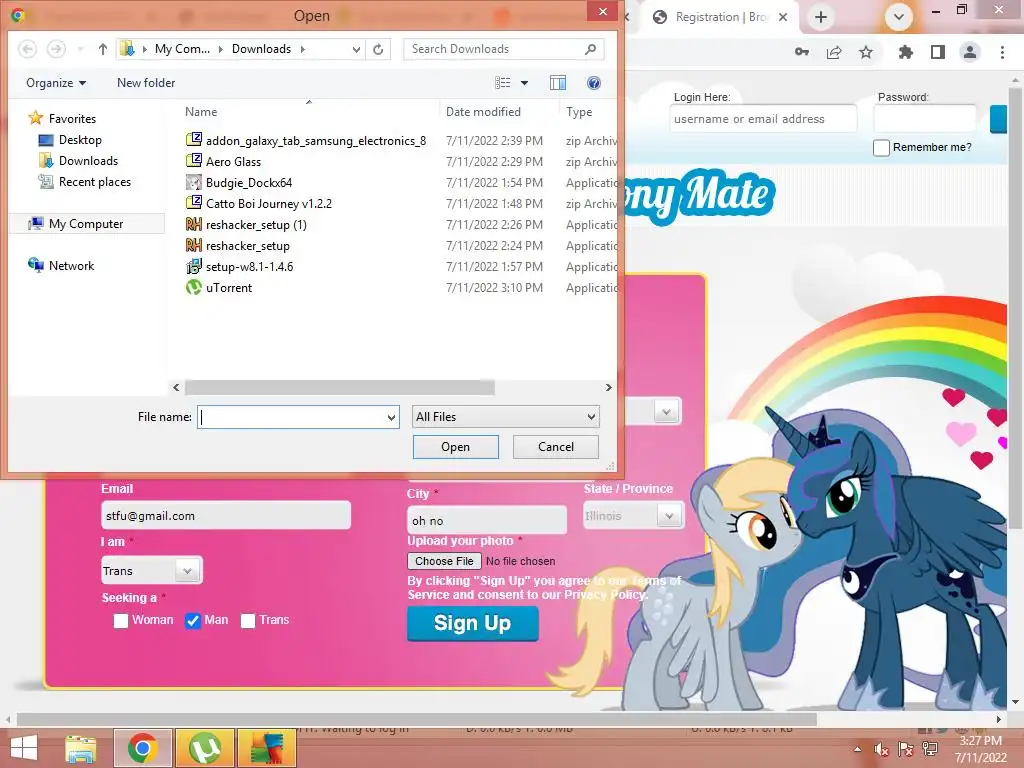Expand the view options dropdown arrow
Image resolution: width=1024 pixels, height=768 pixels.
click(524, 83)
